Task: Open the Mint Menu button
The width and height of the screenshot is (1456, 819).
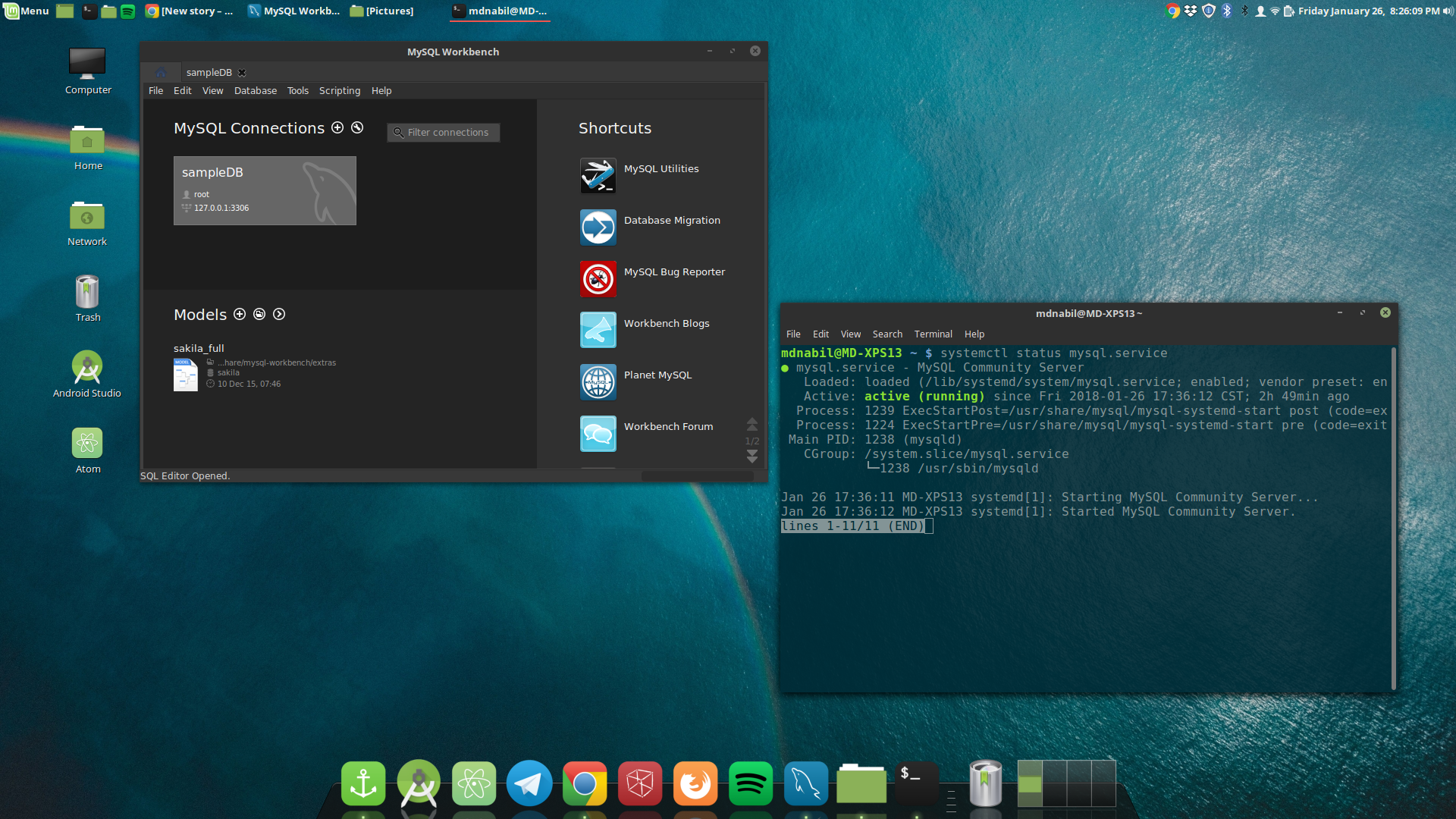Action: coord(27,11)
